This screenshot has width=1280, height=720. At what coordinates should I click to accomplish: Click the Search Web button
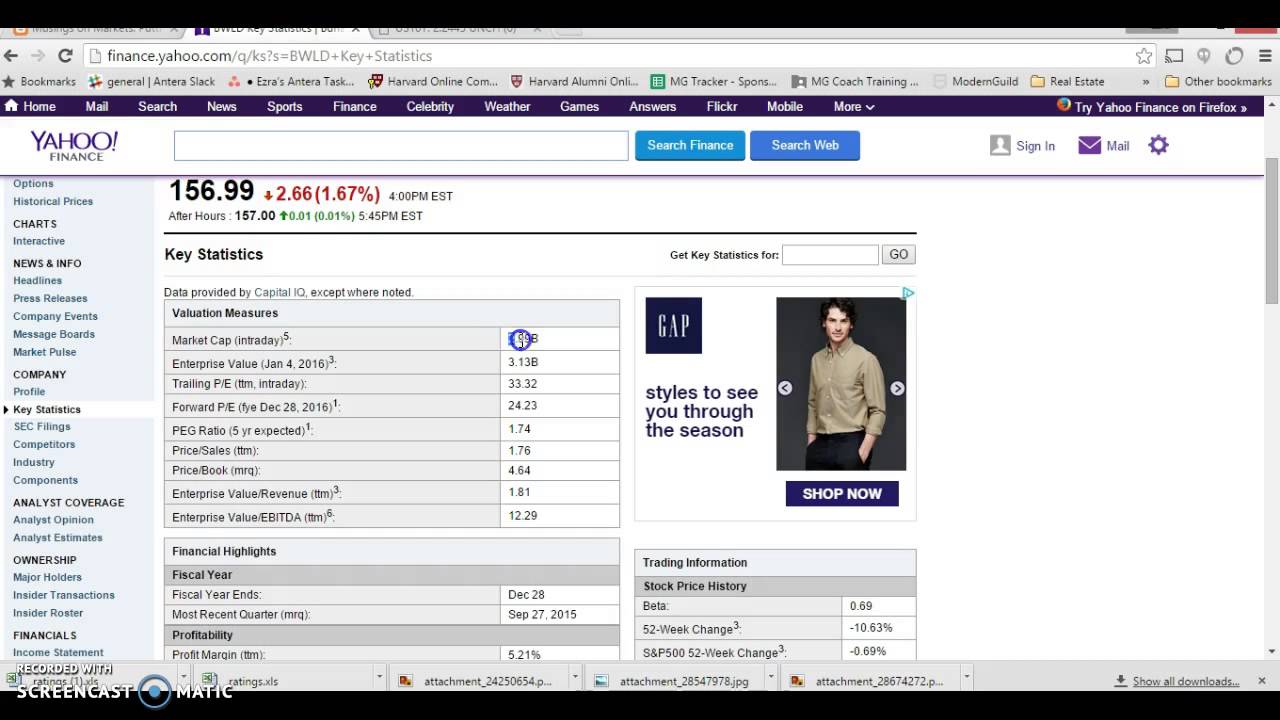[805, 145]
